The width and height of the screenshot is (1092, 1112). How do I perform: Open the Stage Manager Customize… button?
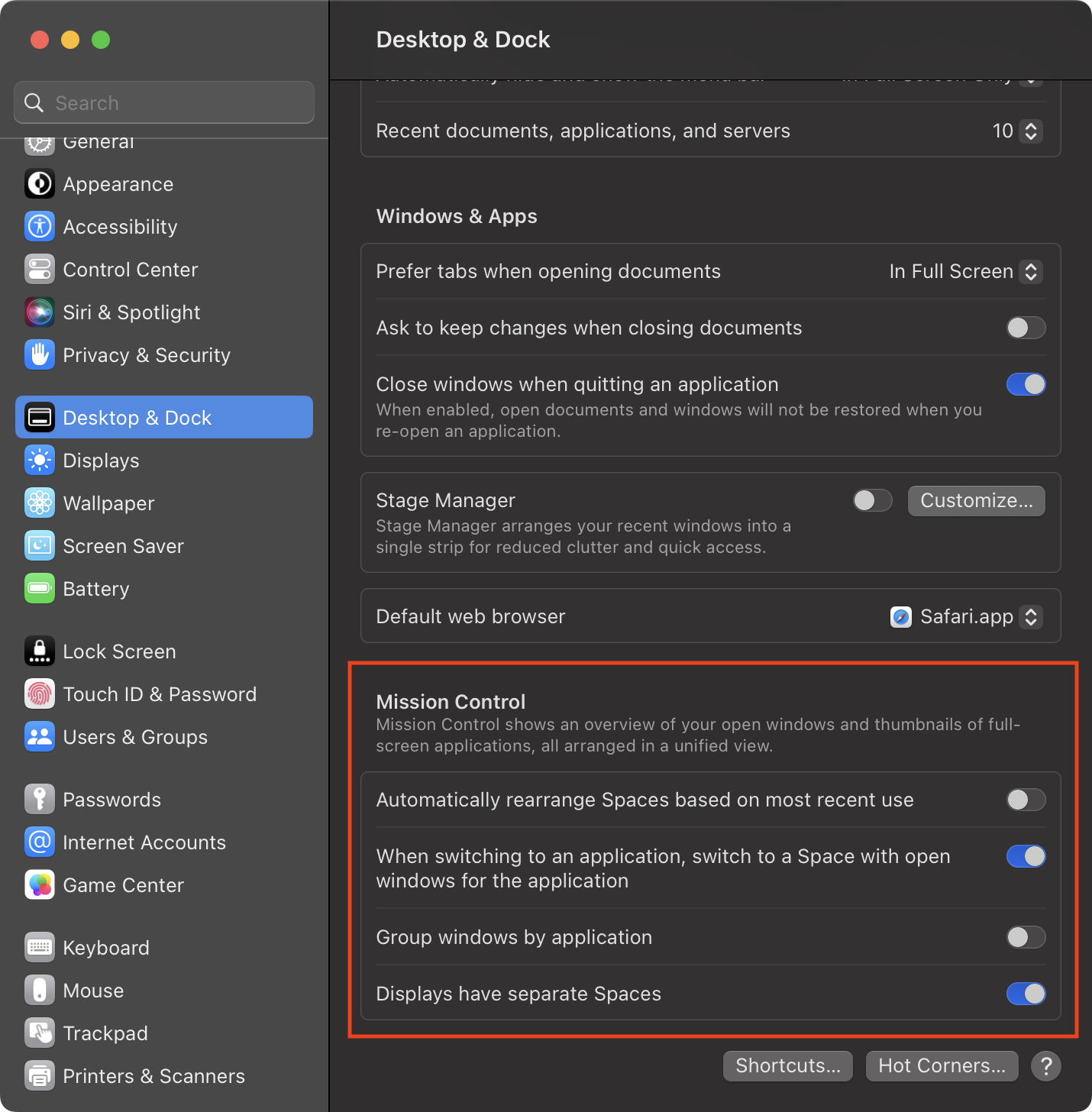[x=976, y=500]
